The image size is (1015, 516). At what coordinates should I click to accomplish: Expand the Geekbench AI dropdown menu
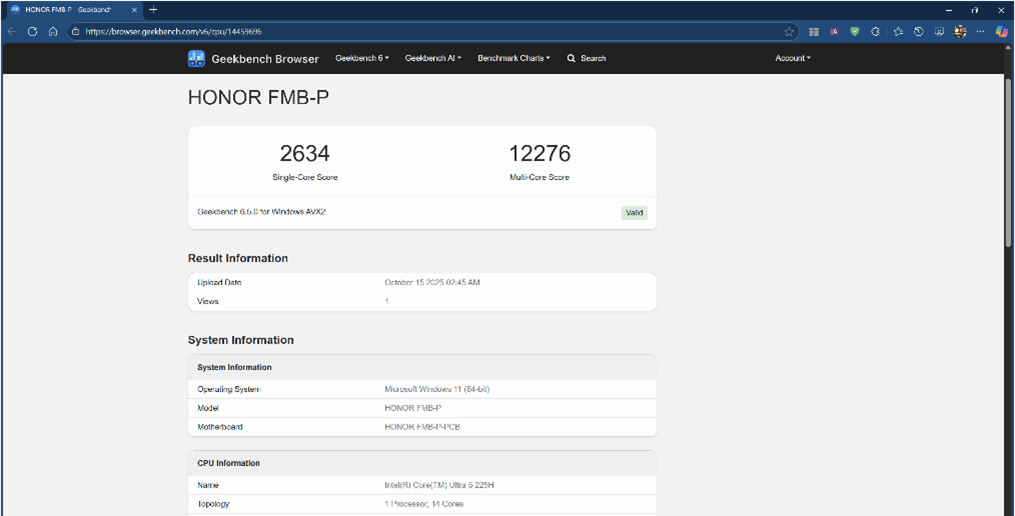click(433, 58)
